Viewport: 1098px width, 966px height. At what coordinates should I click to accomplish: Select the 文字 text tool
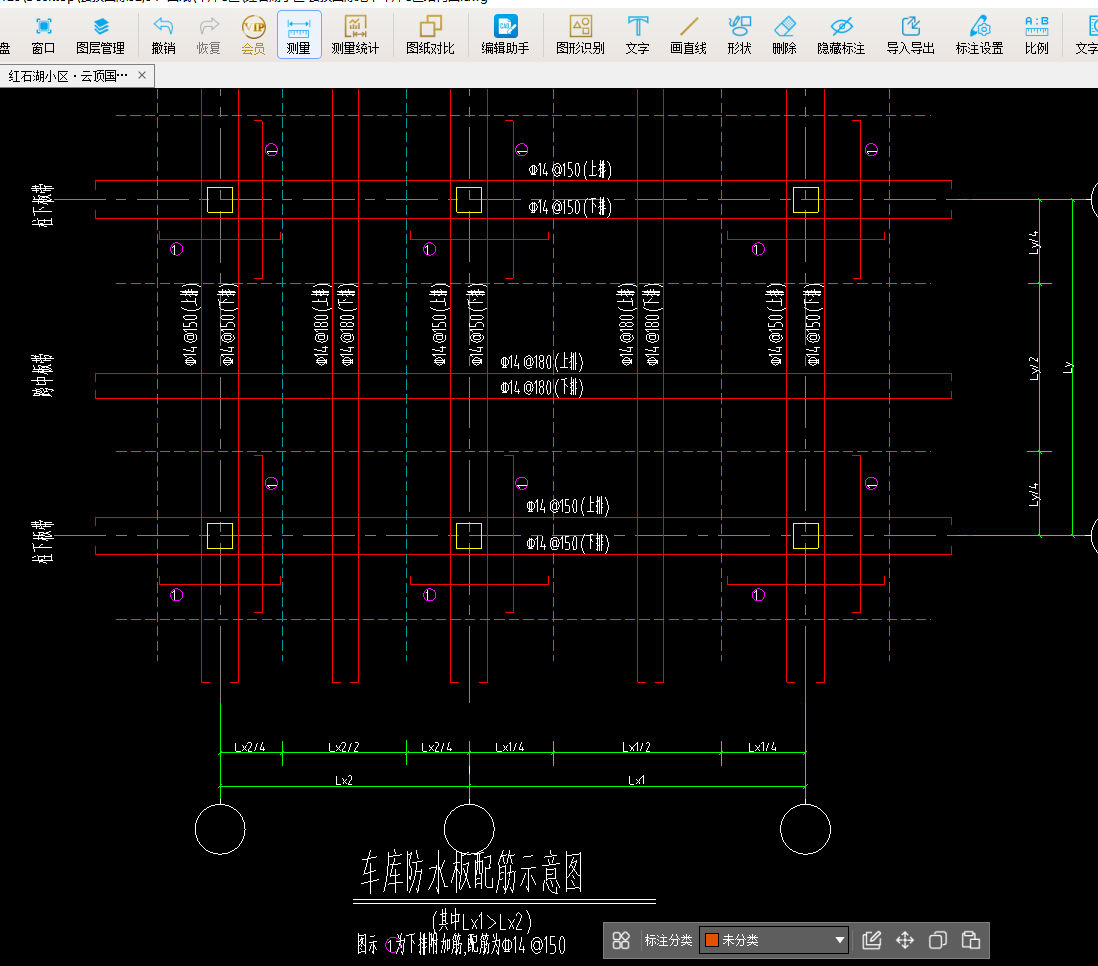637,36
